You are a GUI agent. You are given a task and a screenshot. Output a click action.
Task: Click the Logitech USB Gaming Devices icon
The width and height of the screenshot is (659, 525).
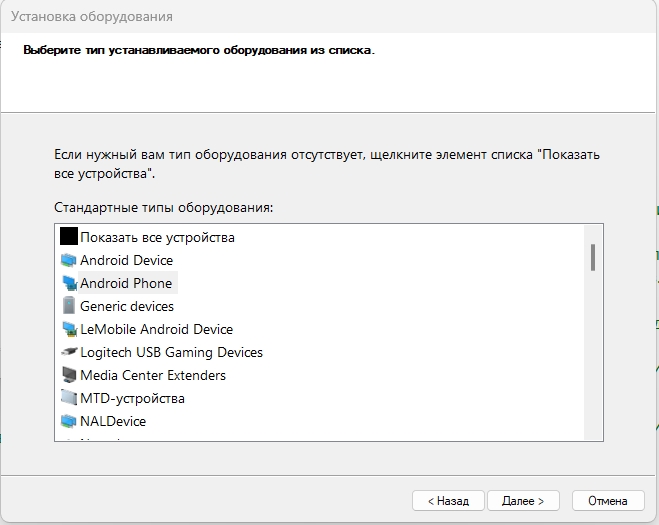coord(69,351)
